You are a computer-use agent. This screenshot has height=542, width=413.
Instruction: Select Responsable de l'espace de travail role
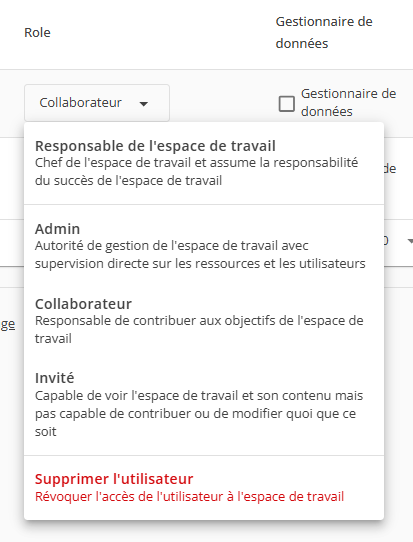204,163
